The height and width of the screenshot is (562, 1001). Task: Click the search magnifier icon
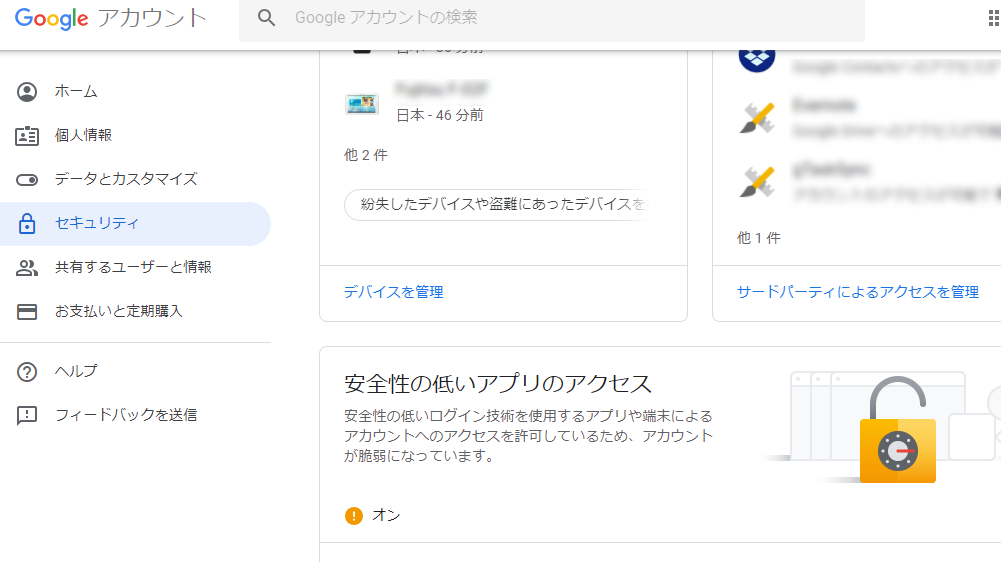266,18
